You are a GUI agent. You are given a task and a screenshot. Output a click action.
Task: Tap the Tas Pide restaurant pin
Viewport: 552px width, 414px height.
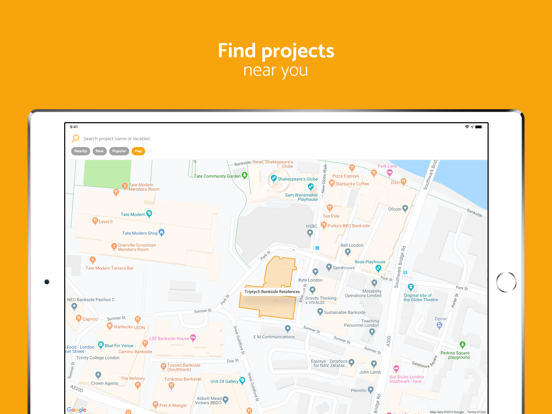tap(330, 208)
